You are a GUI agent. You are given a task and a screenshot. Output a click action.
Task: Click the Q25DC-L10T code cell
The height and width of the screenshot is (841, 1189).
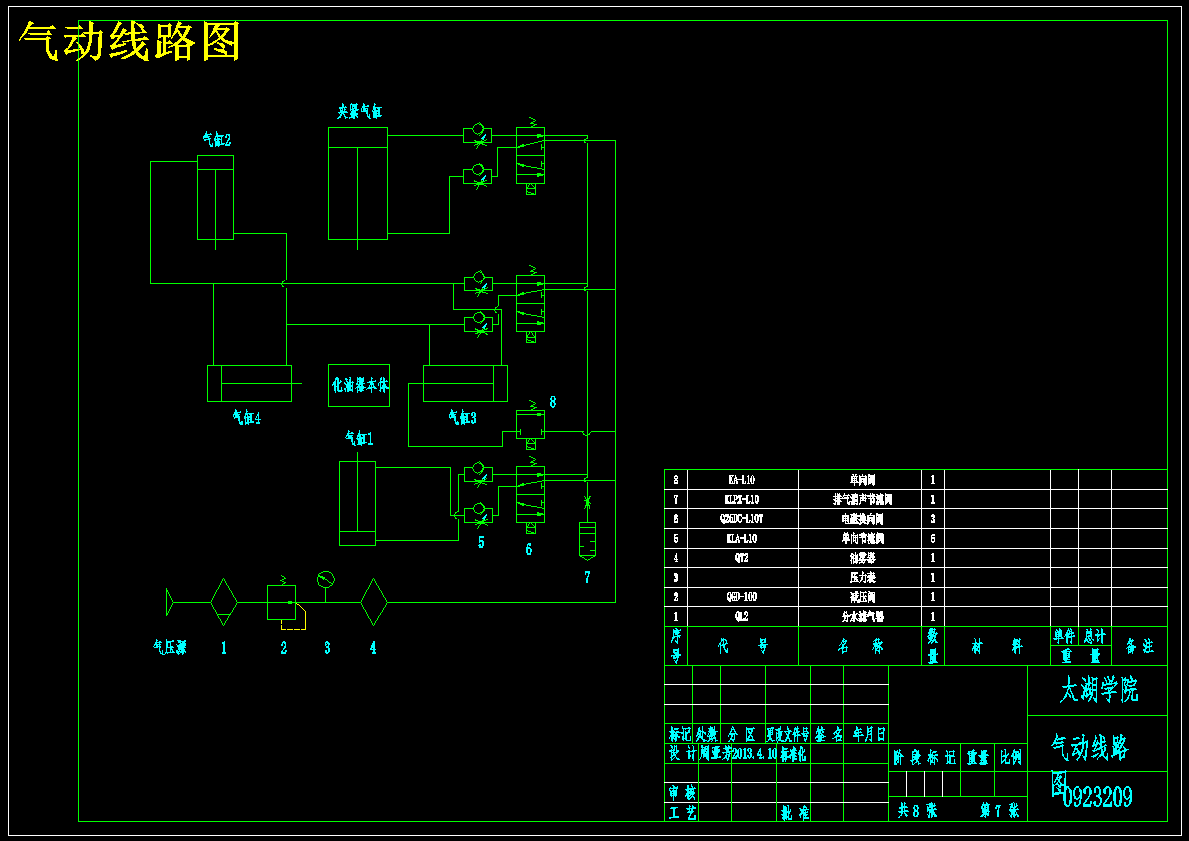coord(742,519)
